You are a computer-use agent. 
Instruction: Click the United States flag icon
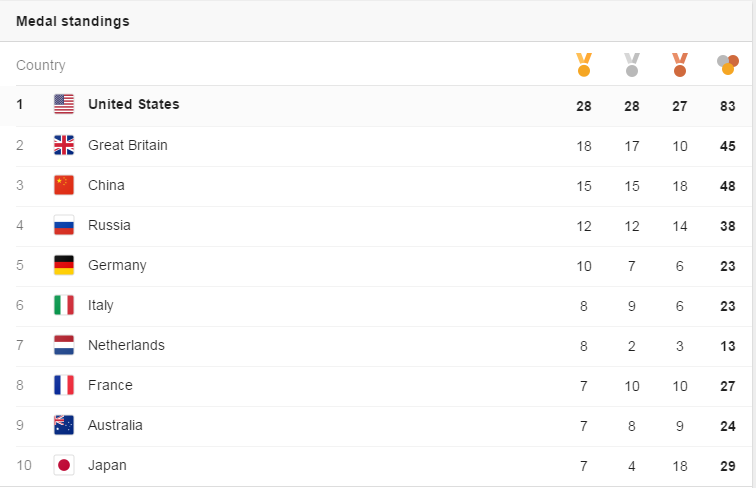pos(64,104)
